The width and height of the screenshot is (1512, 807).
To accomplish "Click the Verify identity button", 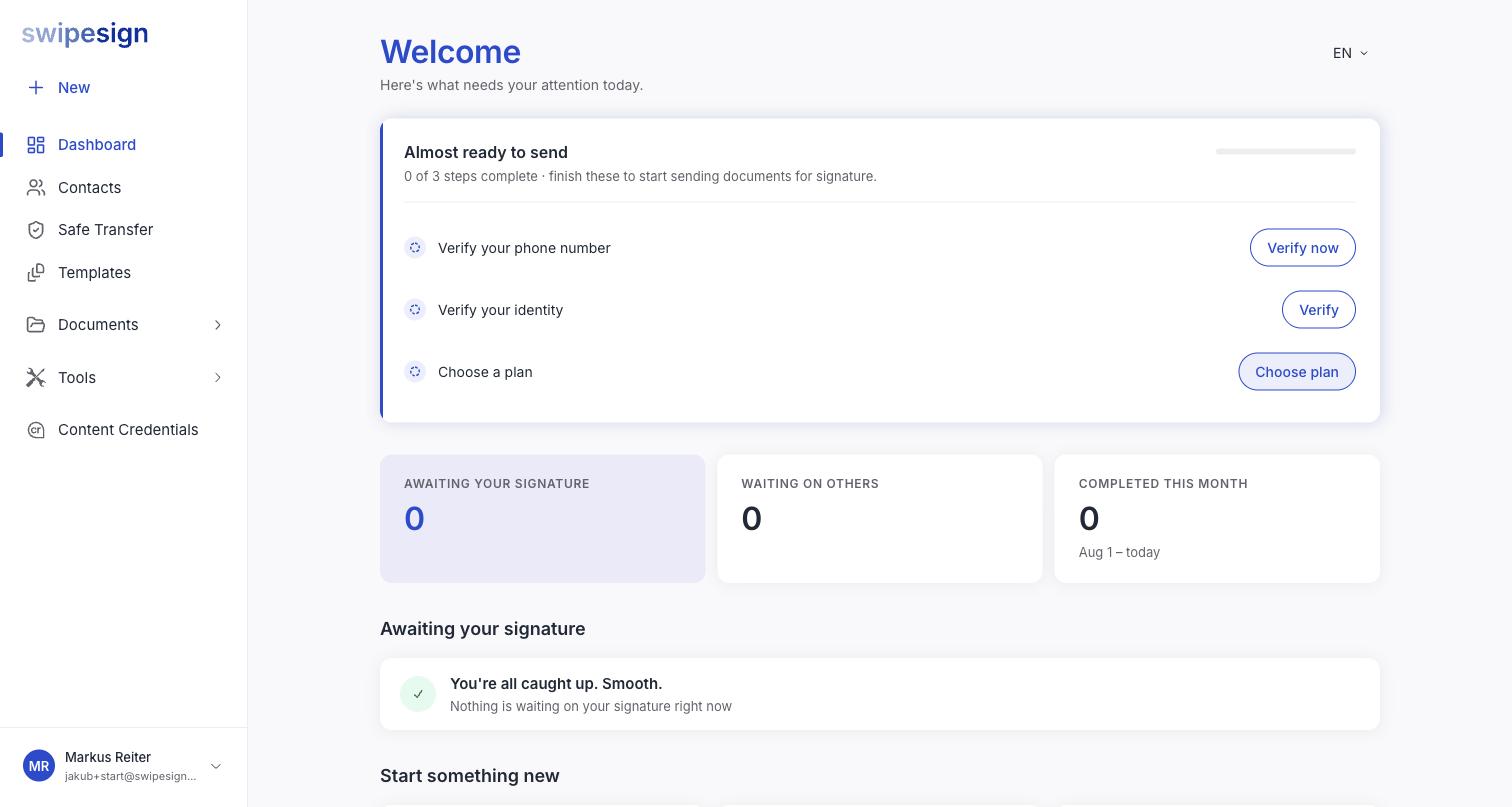I will [1318, 310].
